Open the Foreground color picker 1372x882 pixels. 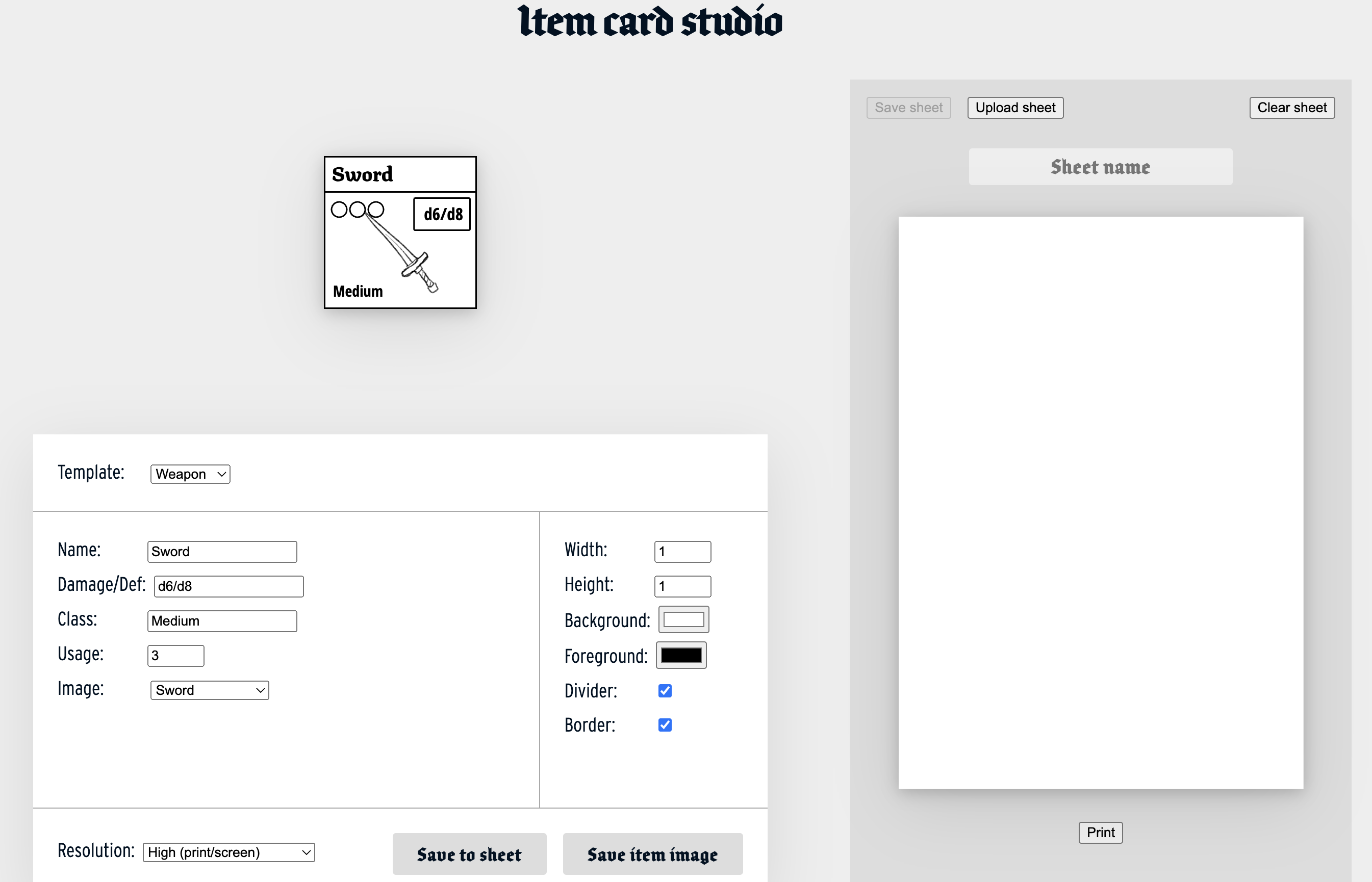[681, 655]
